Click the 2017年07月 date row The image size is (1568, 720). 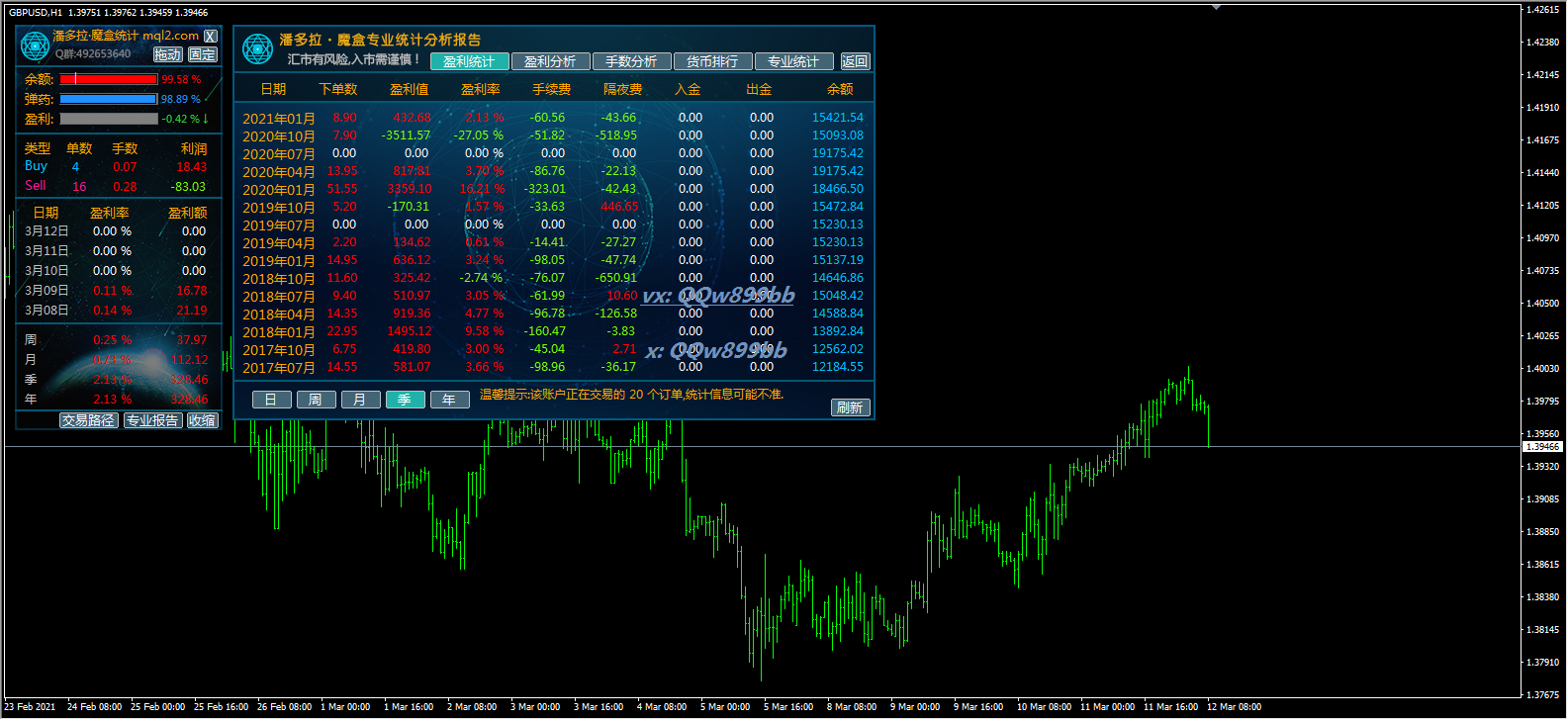[279, 368]
